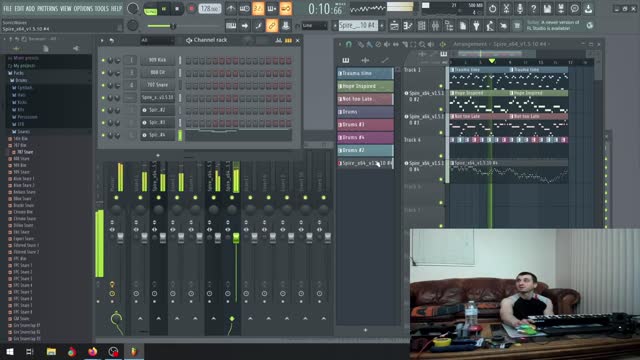
Task: Click the add channel plus button in Channel rack
Action: [158, 156]
